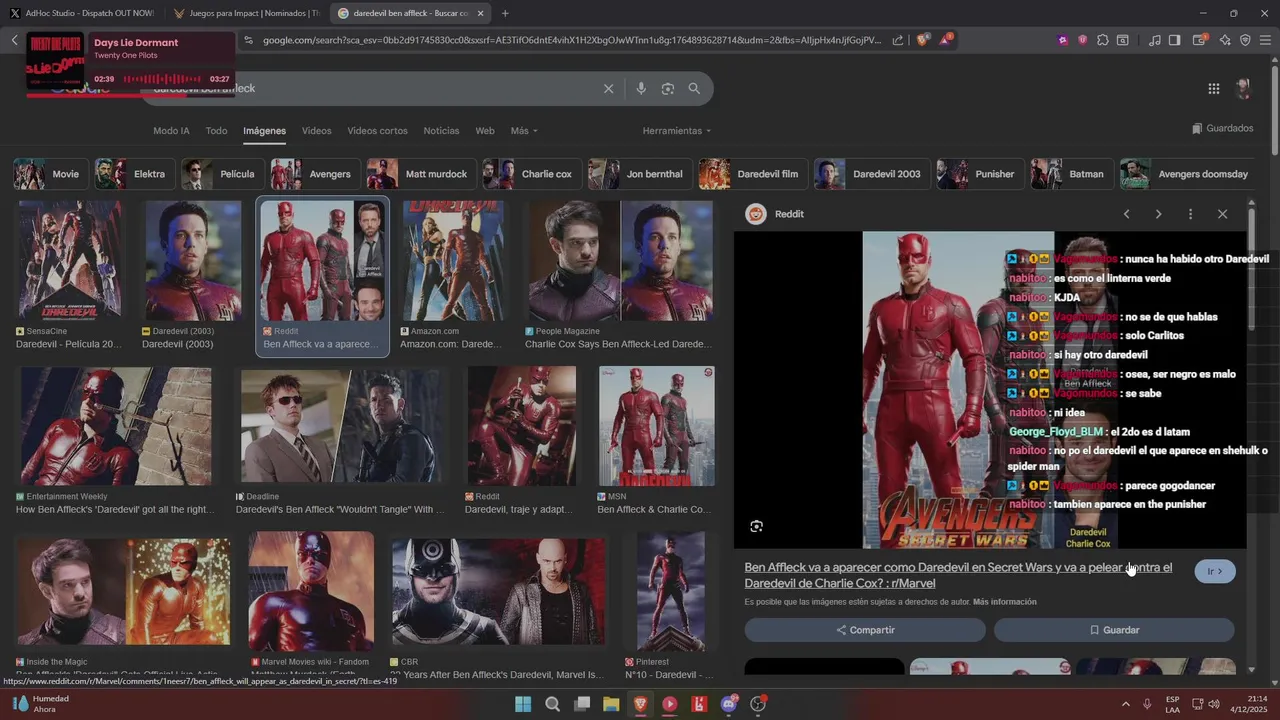Viewport: 1280px width, 720px height.
Task: Click the Compartir button
Action: click(865, 630)
